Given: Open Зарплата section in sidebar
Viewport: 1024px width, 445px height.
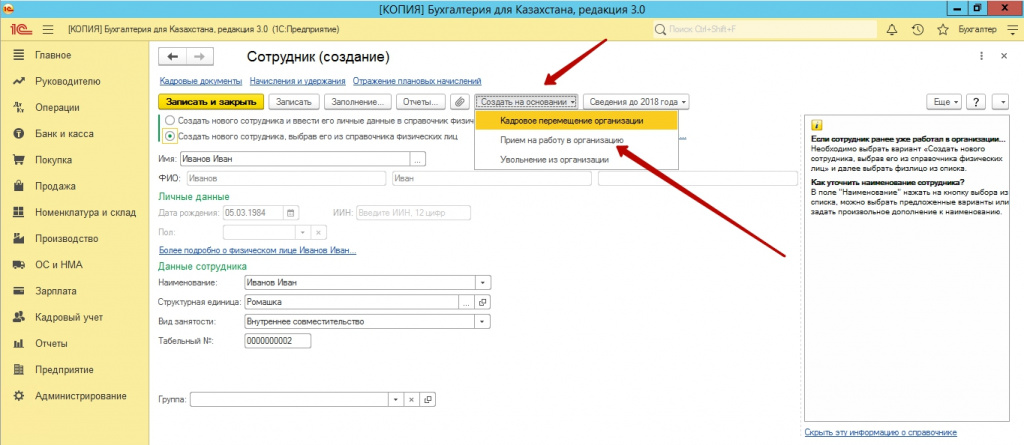Looking at the screenshot, I should pyautogui.click(x=56, y=291).
